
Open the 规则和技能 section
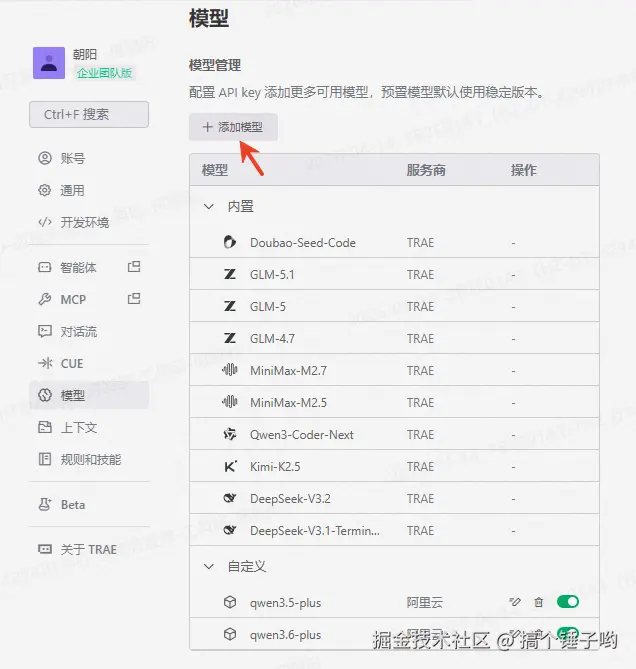91,460
